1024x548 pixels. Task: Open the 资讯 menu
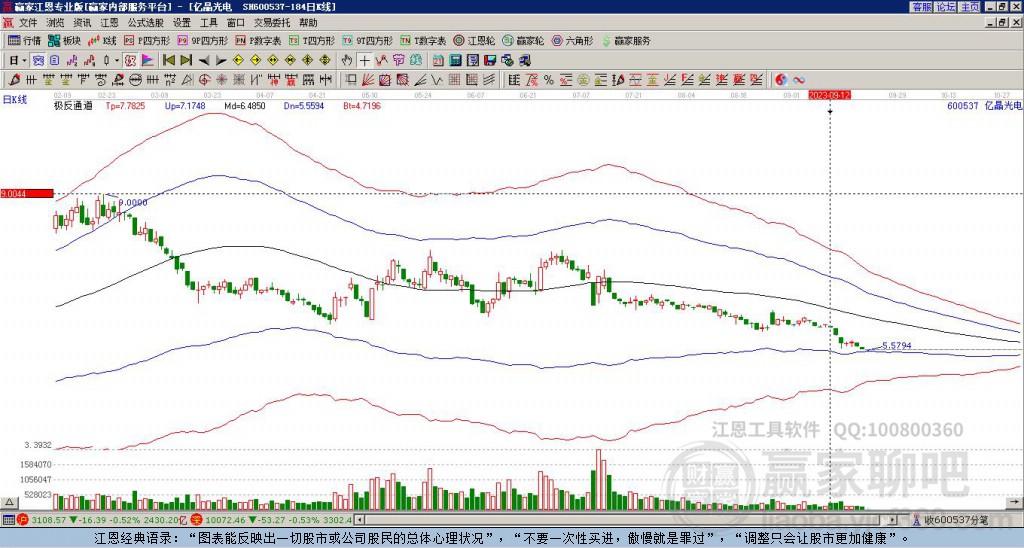point(82,23)
